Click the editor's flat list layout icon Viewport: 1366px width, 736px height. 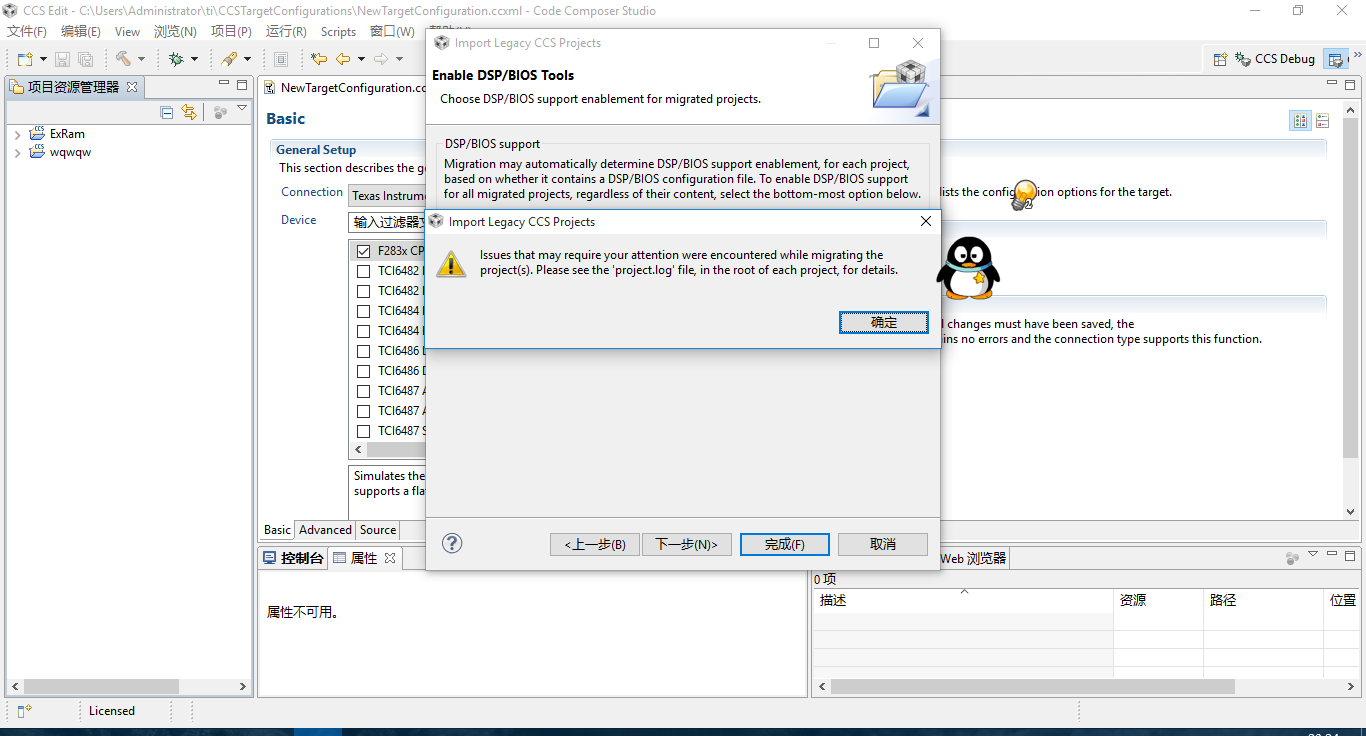1323,121
